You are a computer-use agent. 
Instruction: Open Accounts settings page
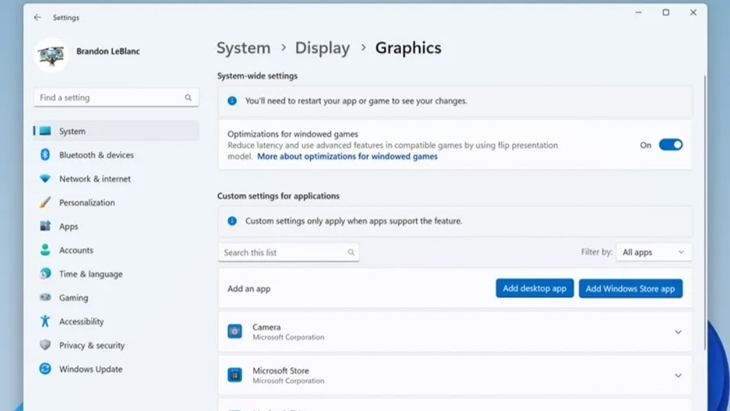pos(76,250)
